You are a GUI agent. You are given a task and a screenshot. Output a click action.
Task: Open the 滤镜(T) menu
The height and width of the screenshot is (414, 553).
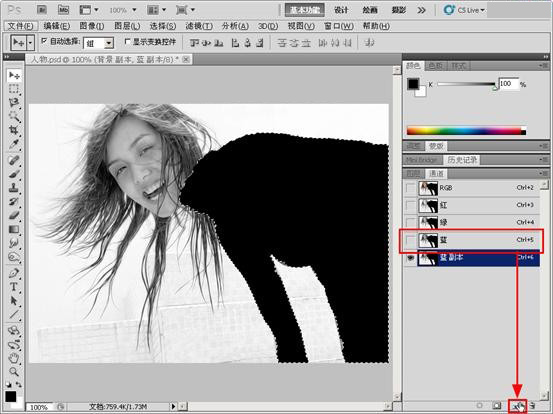click(x=199, y=26)
